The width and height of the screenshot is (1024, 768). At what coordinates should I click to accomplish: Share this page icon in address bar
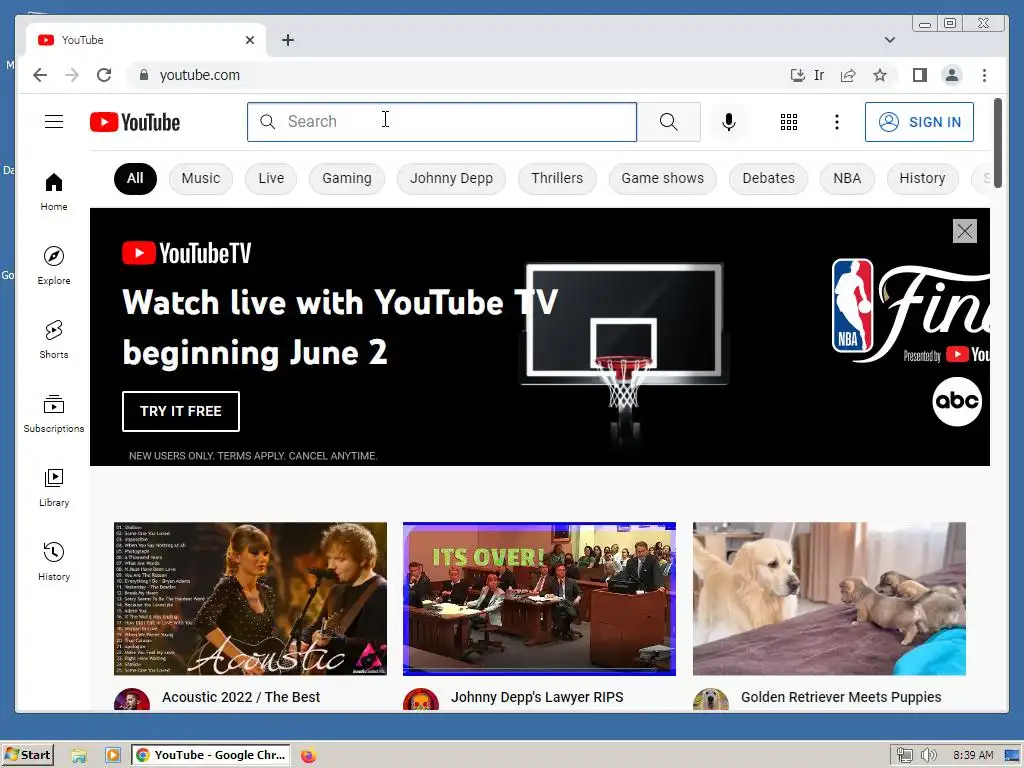tap(848, 75)
